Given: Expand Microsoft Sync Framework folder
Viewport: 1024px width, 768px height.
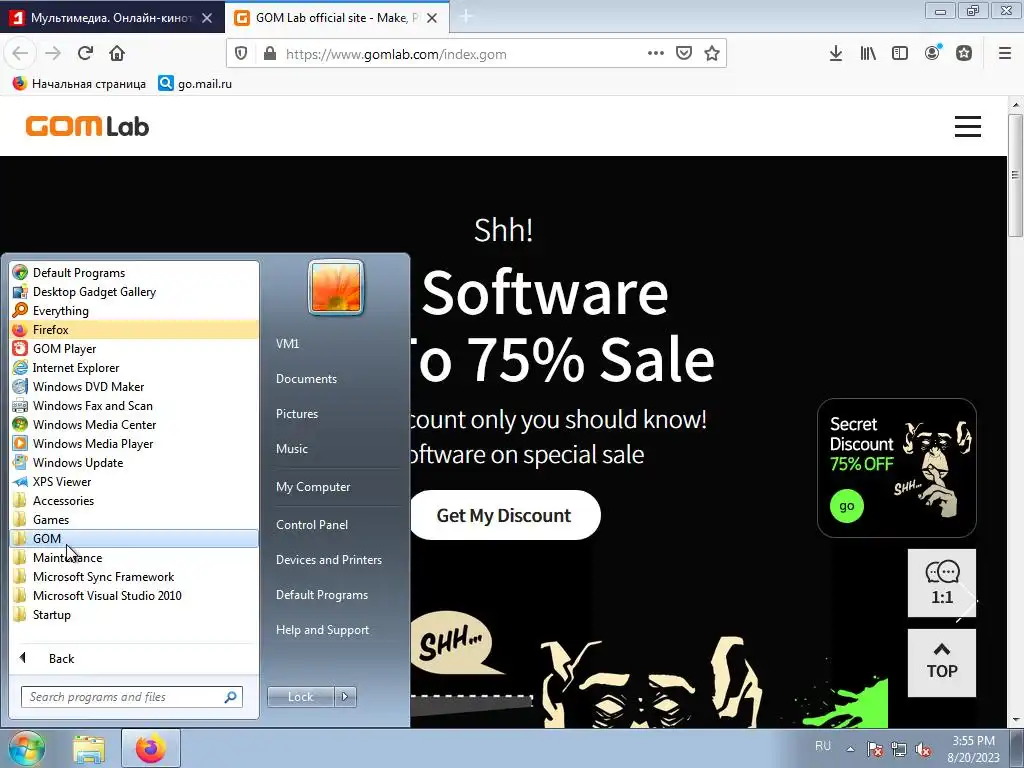Looking at the screenshot, I should pos(135,577).
